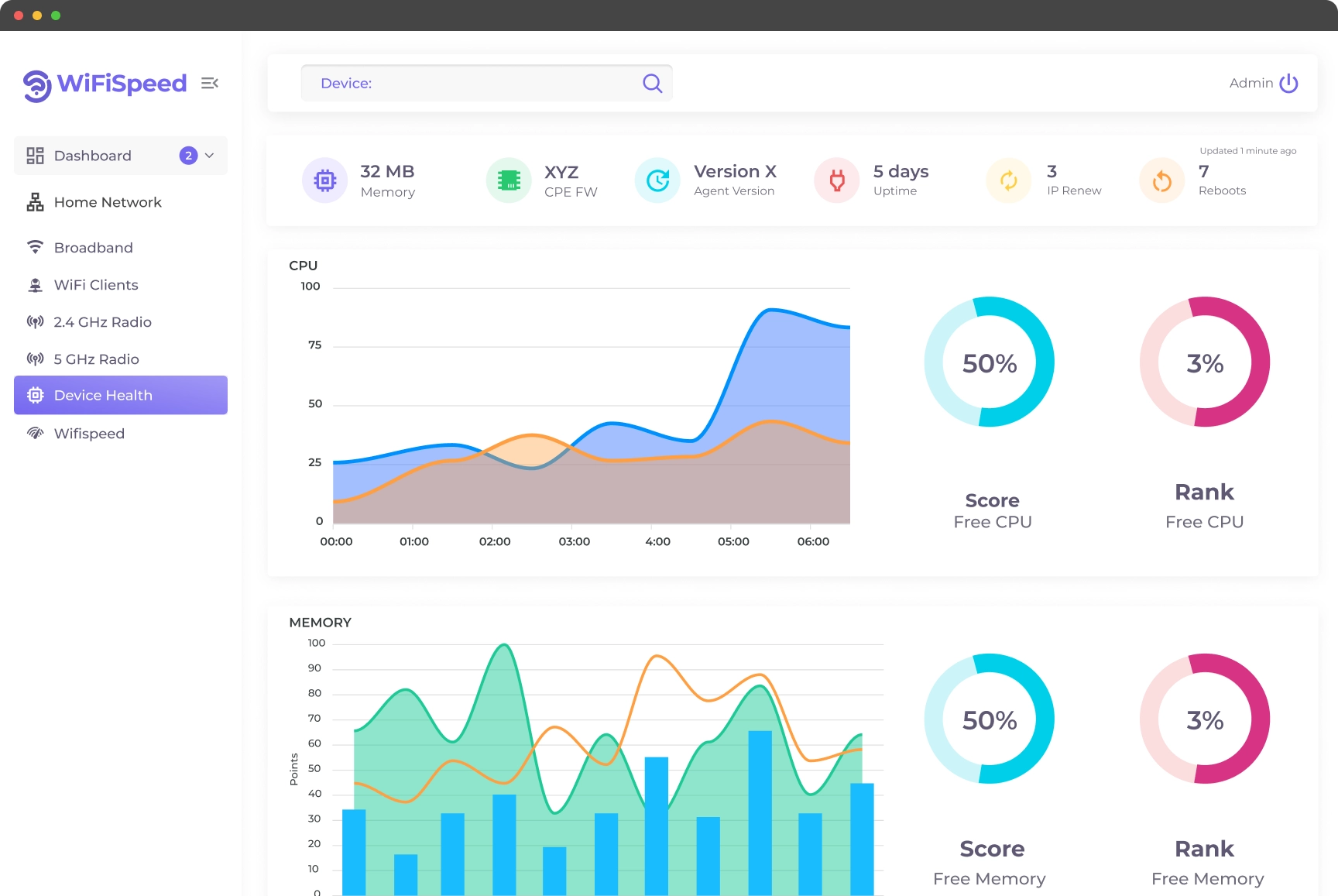Click the tallest blue bar in Memory chart
Viewport: 1338px width, 896px height.
760,812
